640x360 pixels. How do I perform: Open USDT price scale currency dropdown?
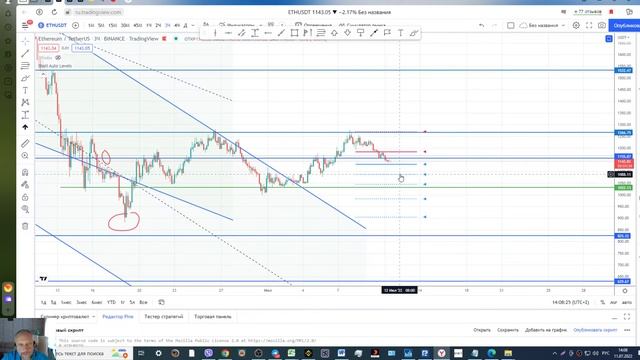coord(623,38)
